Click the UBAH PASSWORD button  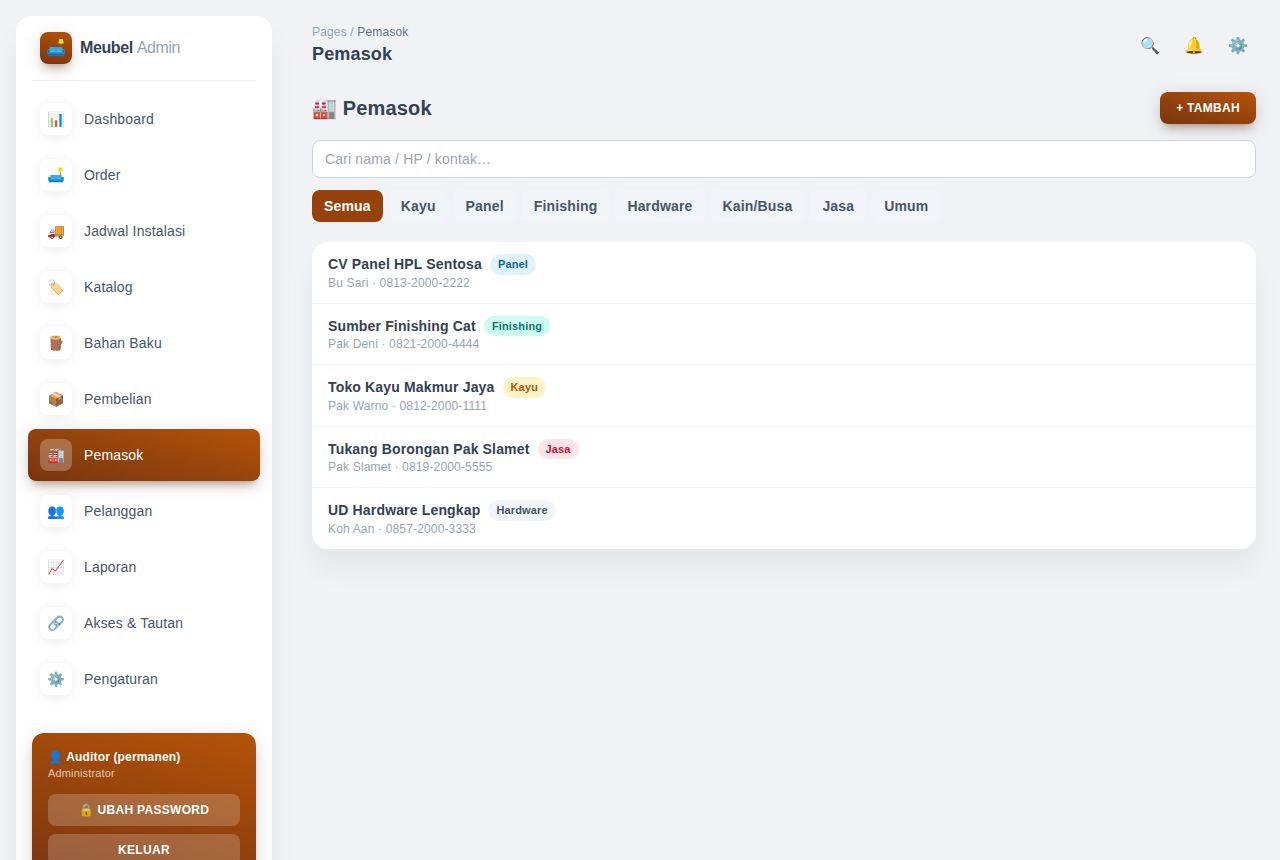coord(144,810)
